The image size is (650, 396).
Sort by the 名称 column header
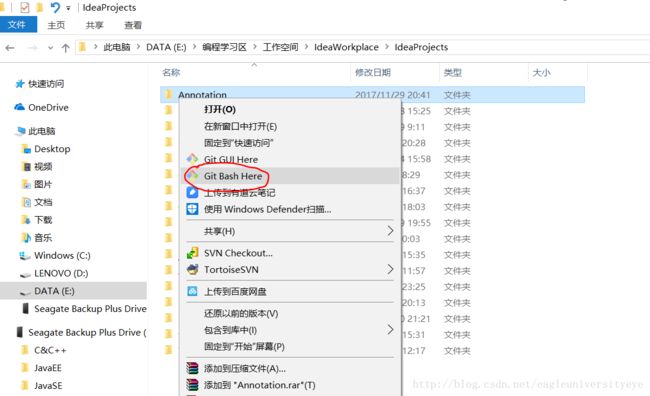point(171,73)
